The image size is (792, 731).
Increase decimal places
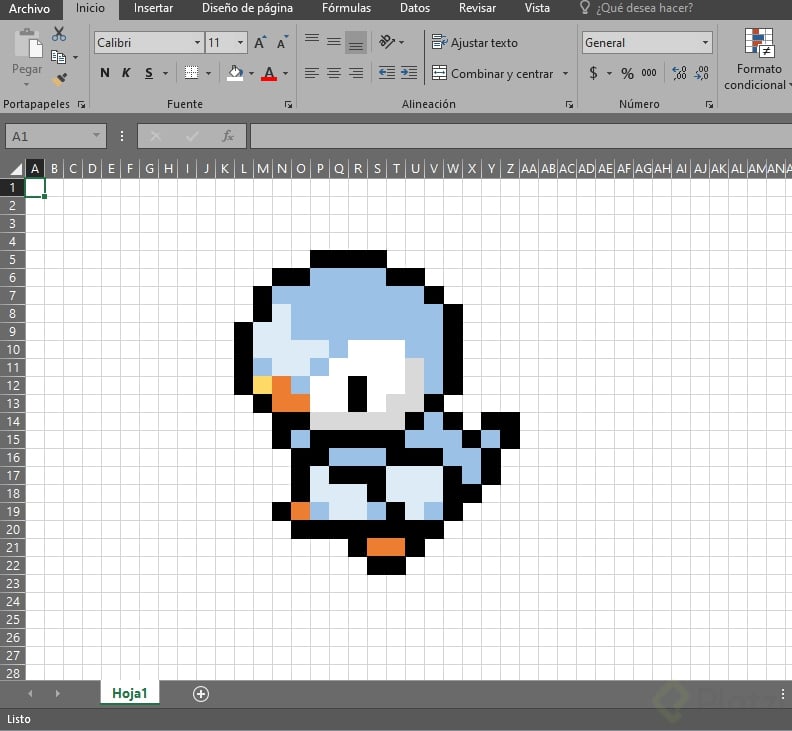(x=679, y=73)
